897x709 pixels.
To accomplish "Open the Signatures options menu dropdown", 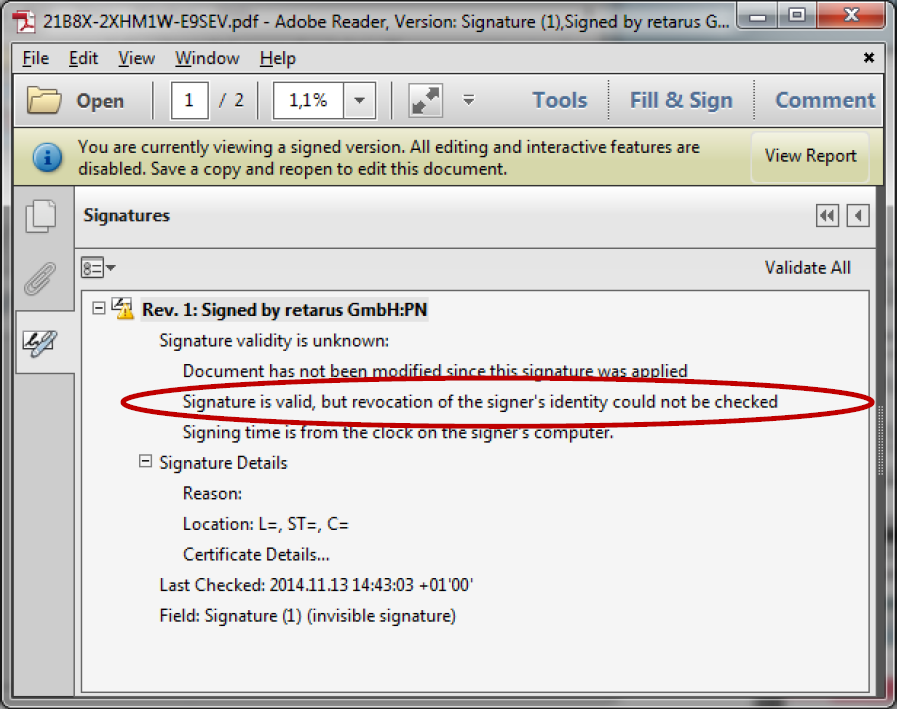I will [x=99, y=268].
